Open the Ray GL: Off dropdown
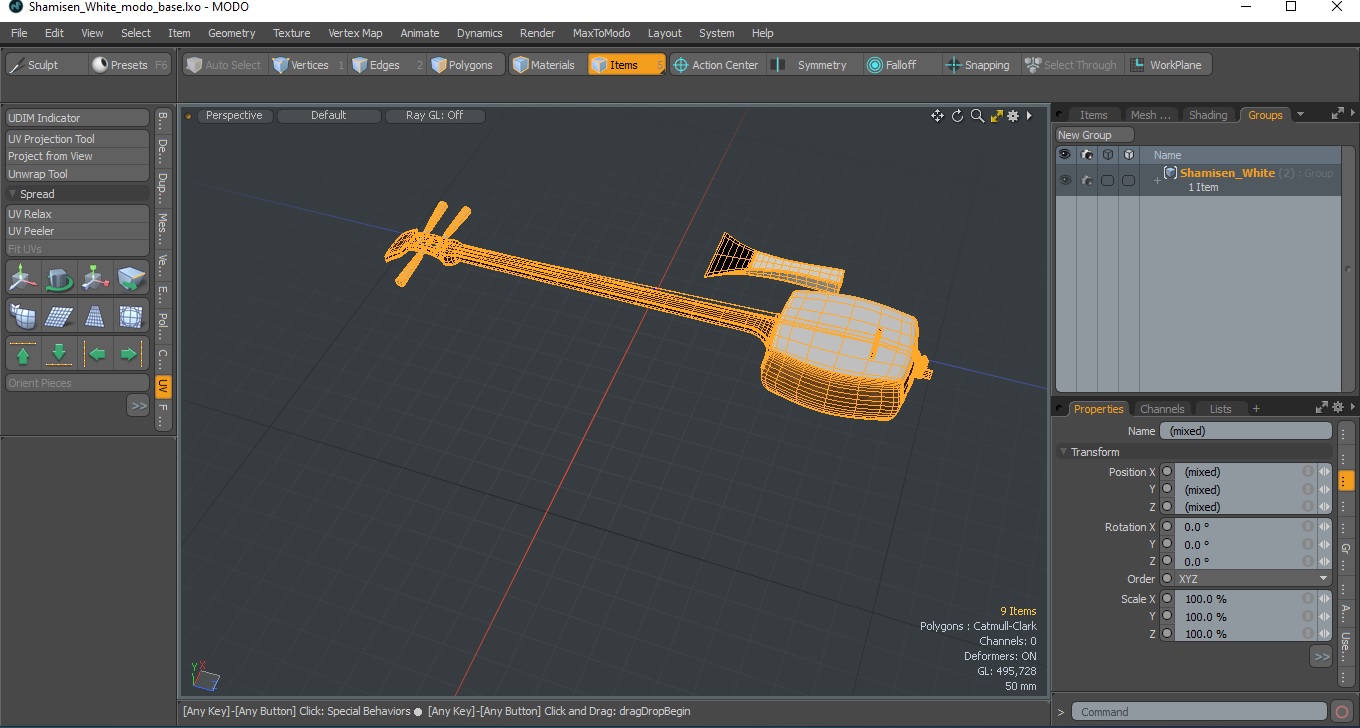The height and width of the screenshot is (728, 1360). tap(435, 116)
